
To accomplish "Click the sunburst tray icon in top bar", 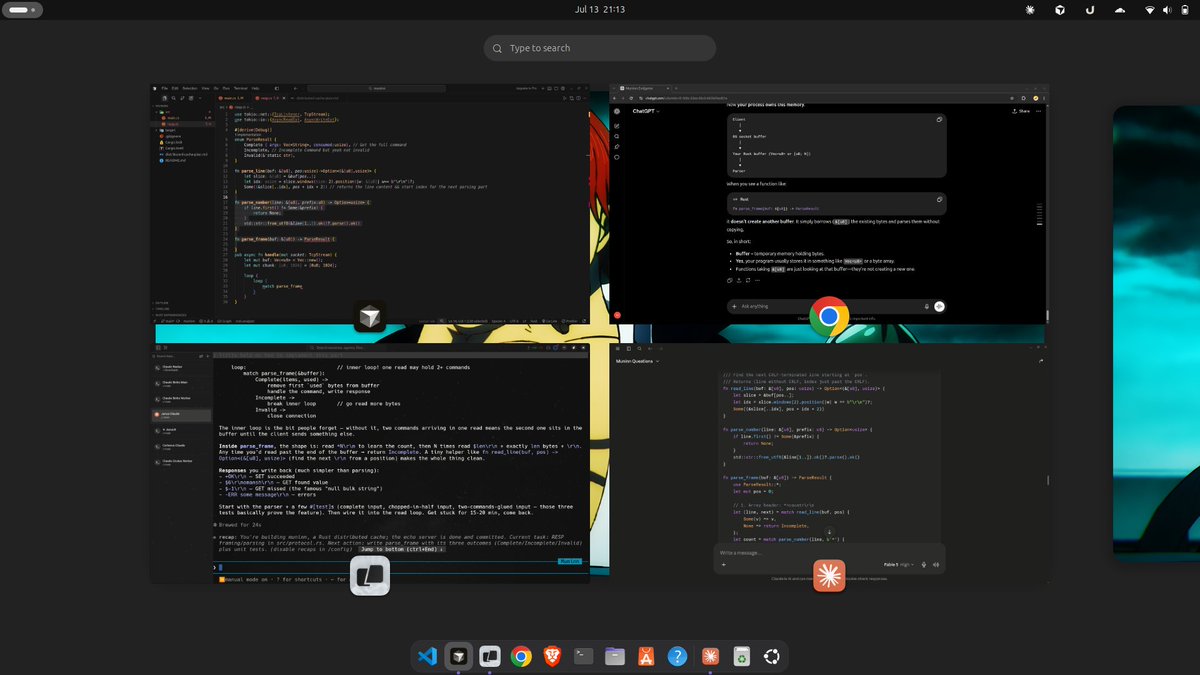I will (1031, 9).
